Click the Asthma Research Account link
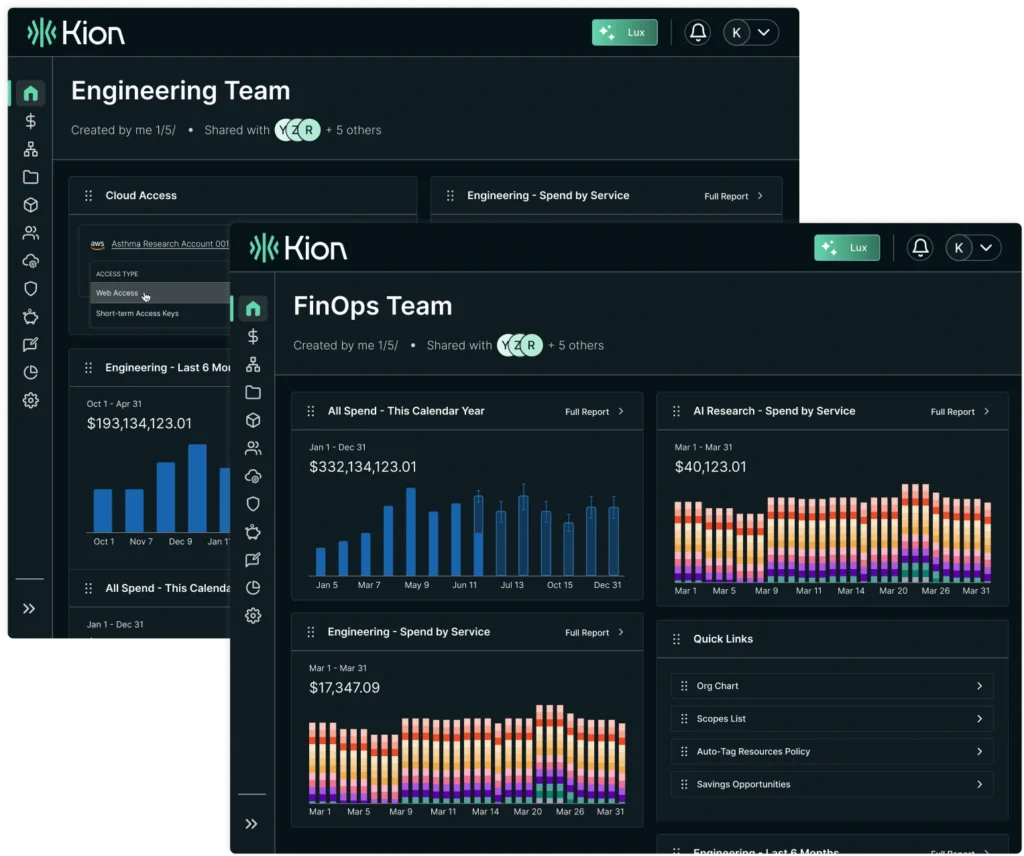This screenshot has height=856, width=1024. coord(170,244)
